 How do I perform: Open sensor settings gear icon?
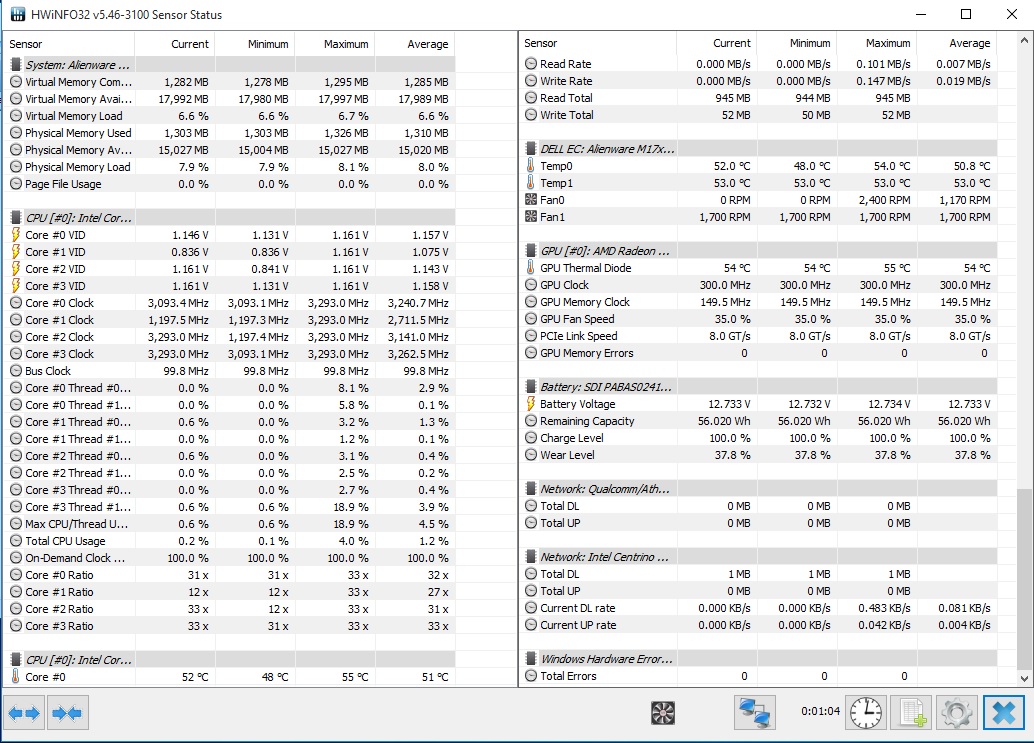point(957,713)
